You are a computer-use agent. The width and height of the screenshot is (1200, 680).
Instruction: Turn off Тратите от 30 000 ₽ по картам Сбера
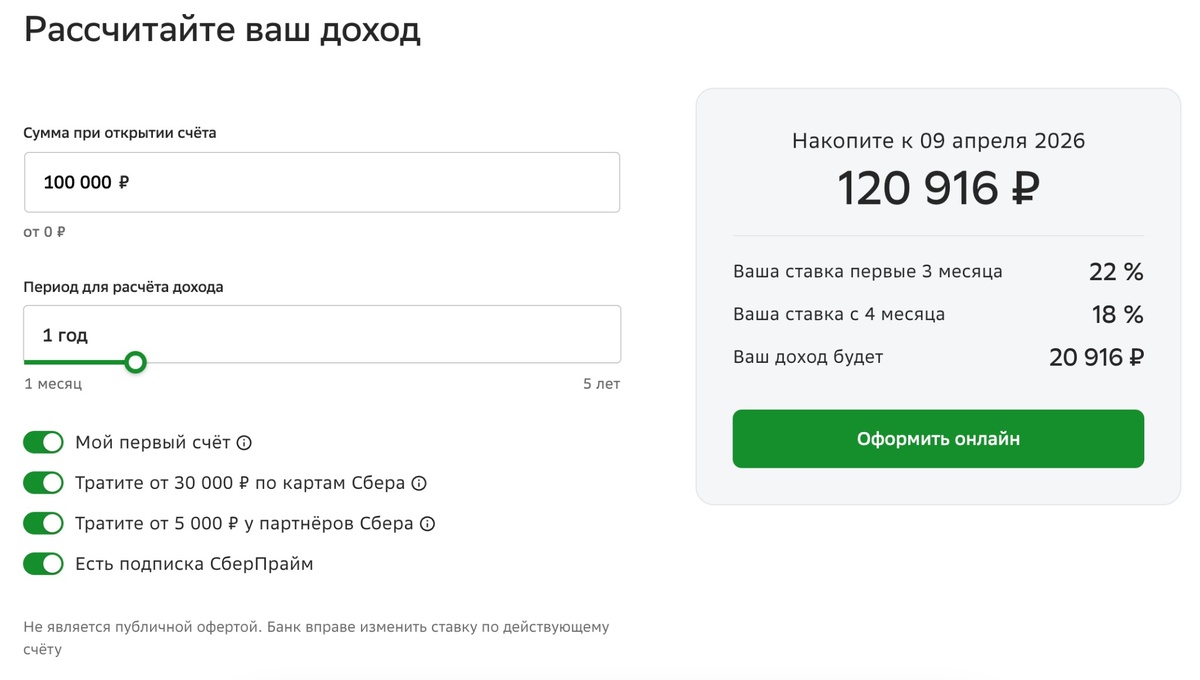pyautogui.click(x=43, y=482)
